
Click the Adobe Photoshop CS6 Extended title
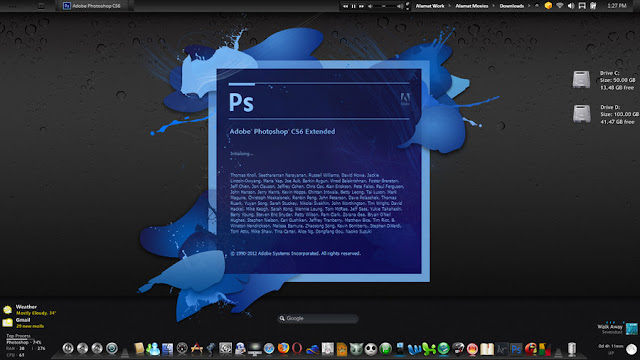[x=282, y=131]
